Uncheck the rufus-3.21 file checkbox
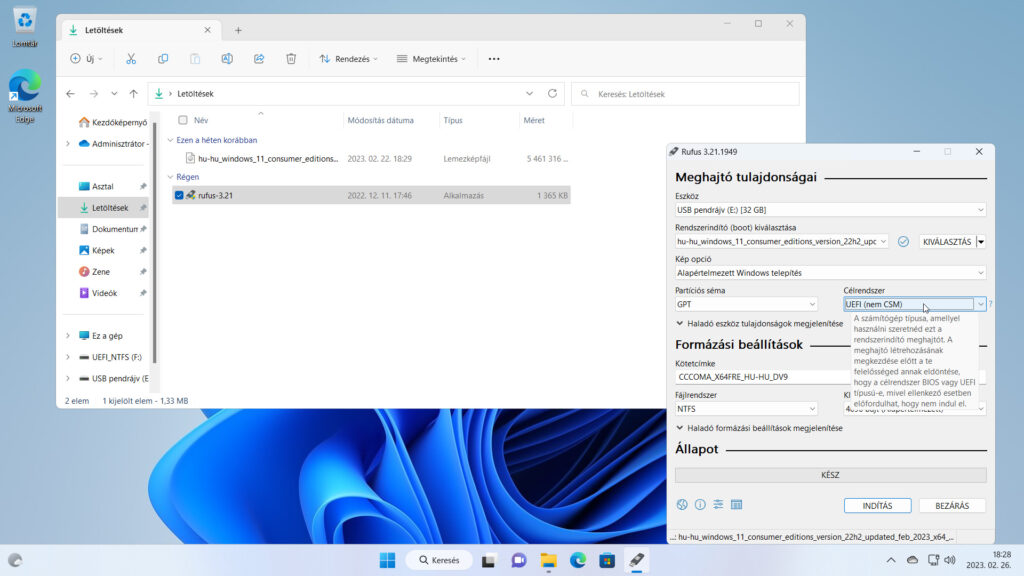Image resolution: width=1024 pixels, height=576 pixels. click(179, 195)
